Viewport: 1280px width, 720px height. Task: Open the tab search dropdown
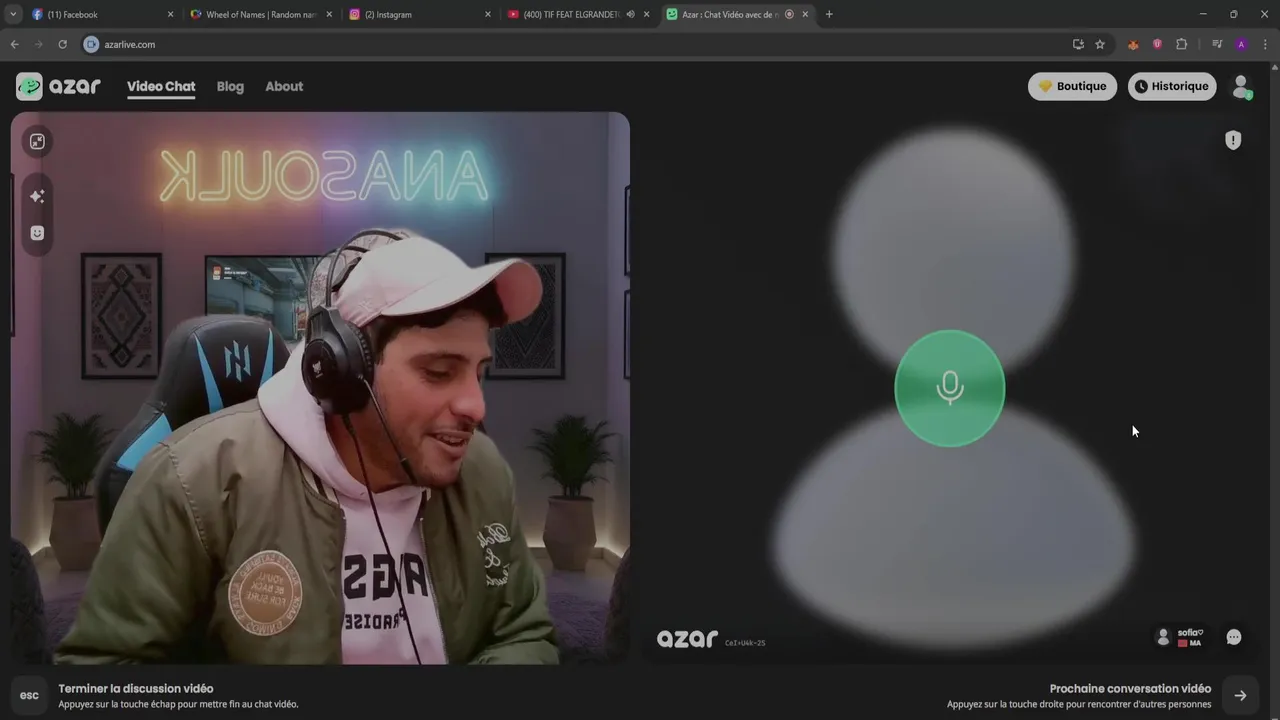coord(13,14)
